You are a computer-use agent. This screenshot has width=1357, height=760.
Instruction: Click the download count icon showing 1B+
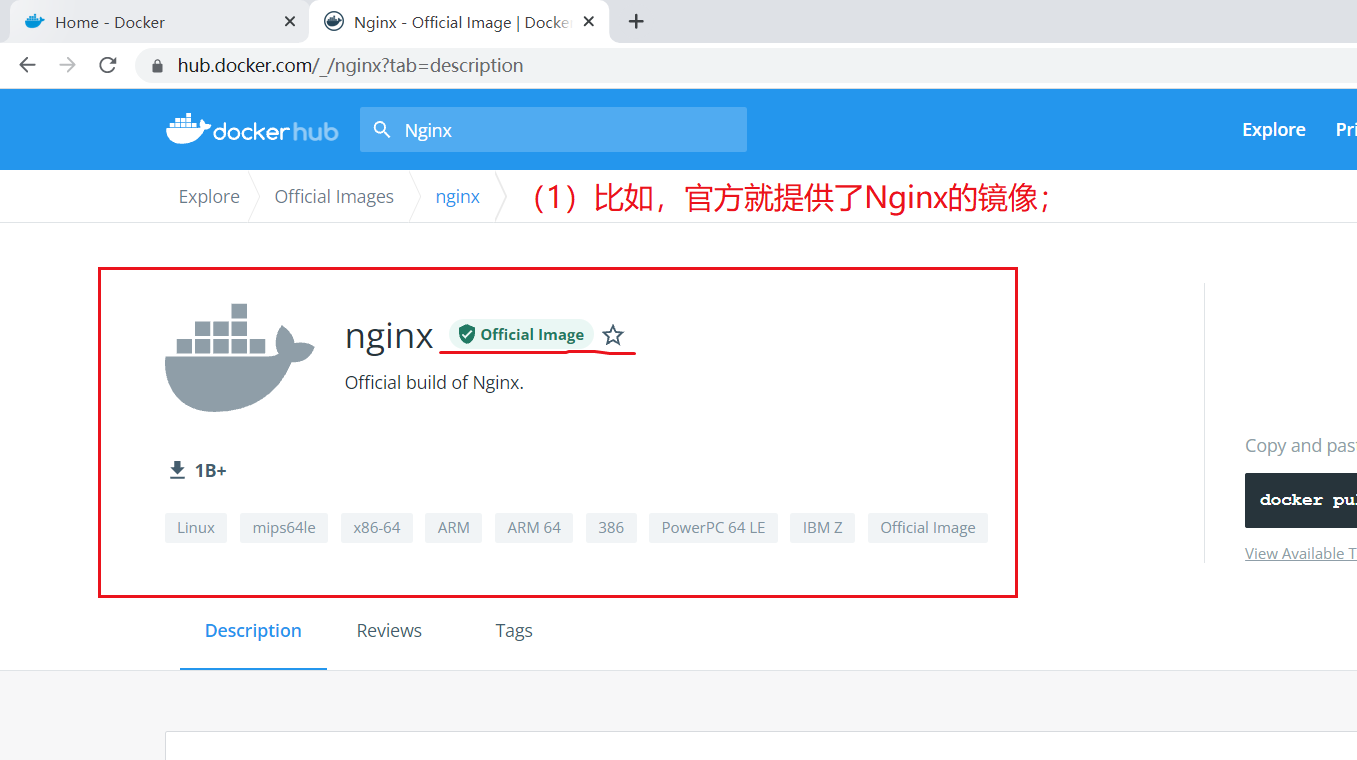(x=177, y=468)
